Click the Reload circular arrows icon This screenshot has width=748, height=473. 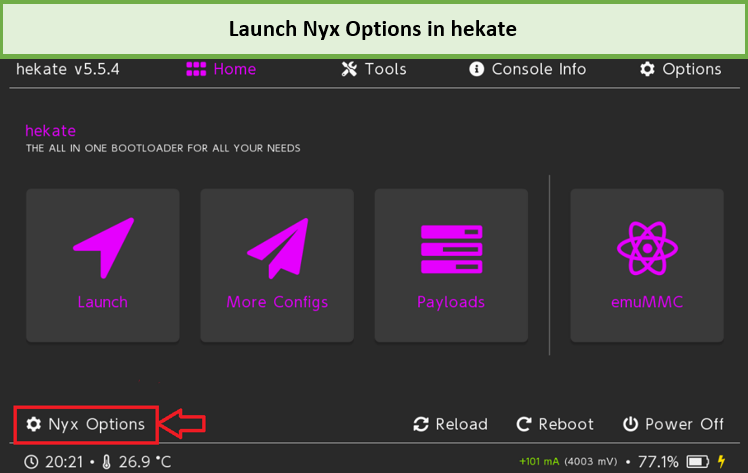pos(421,424)
